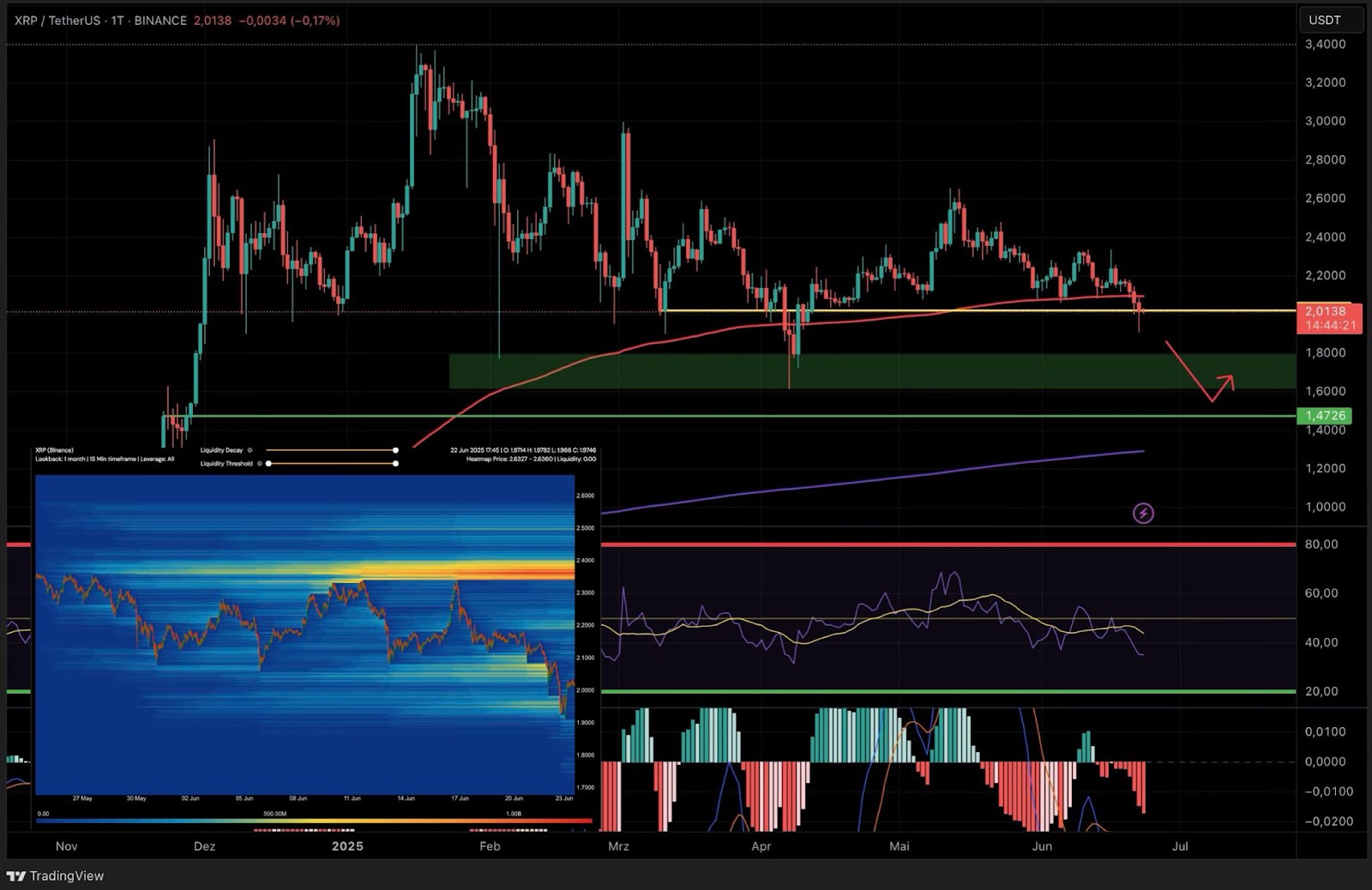The height and width of the screenshot is (890, 1372).
Task: Click the Liquidity Decay label
Action: coord(221,450)
